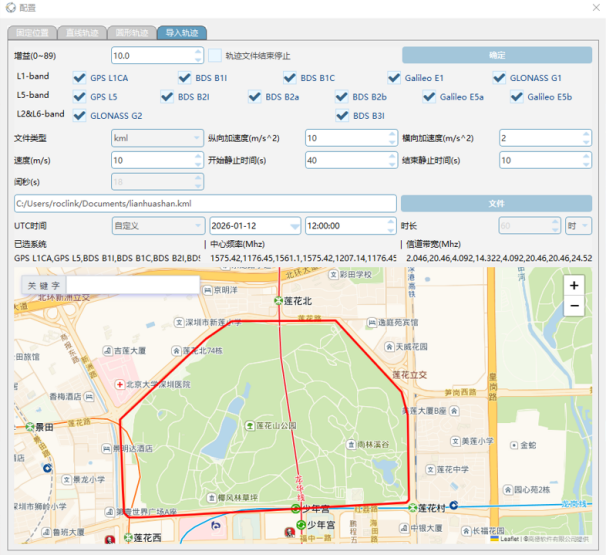The width and height of the screenshot is (606, 555).
Task: Toggle the GPS L5 checkbox
Action: (80, 97)
